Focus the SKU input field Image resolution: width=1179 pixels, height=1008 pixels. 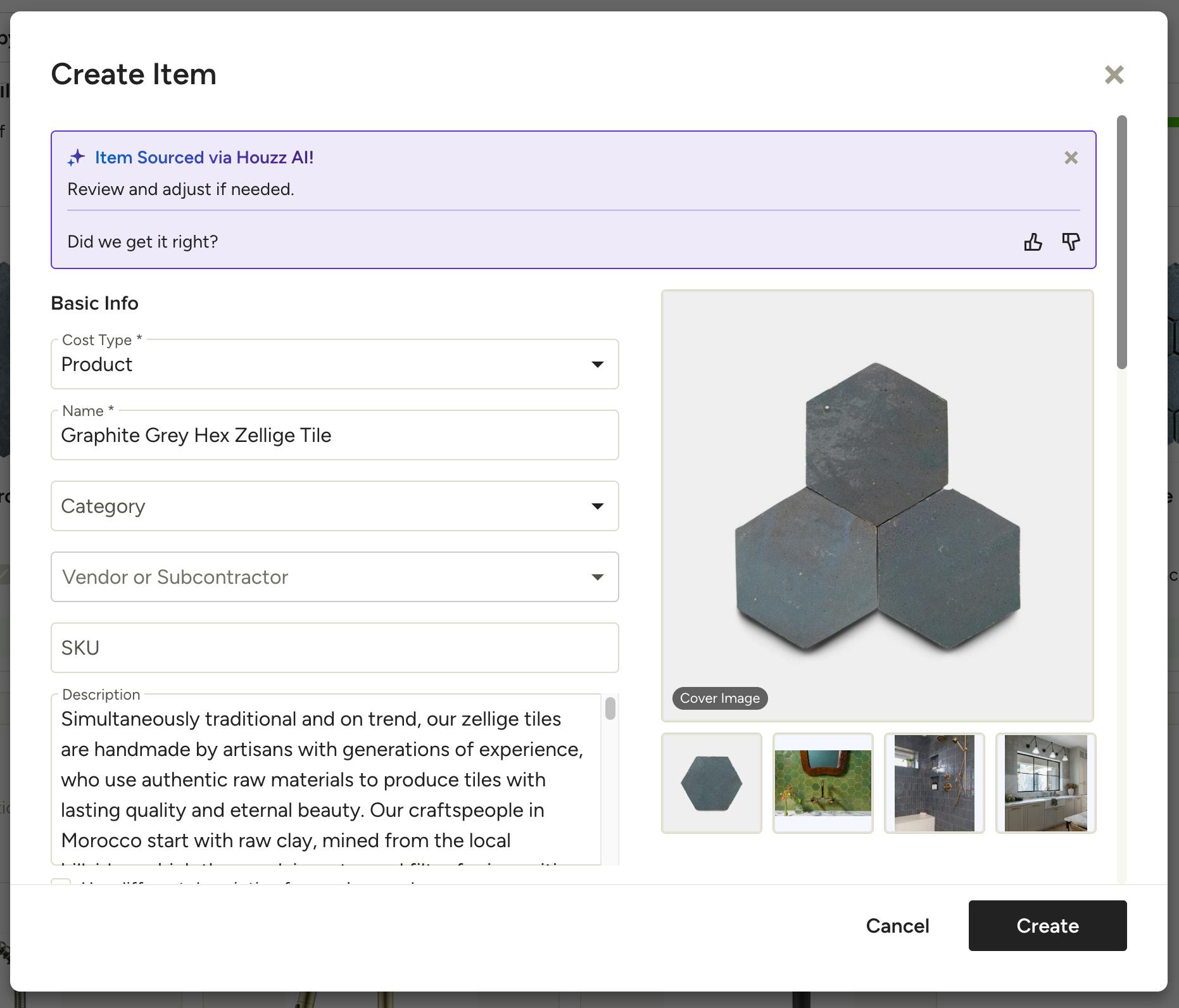pos(335,648)
